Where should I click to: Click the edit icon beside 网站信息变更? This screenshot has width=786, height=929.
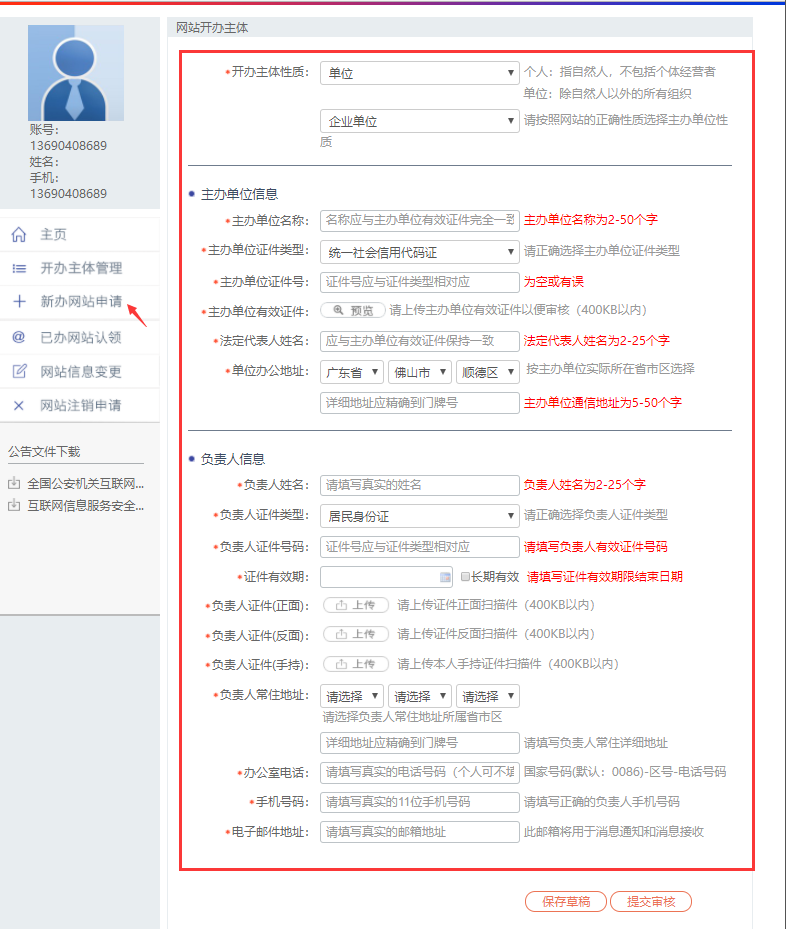pos(18,372)
